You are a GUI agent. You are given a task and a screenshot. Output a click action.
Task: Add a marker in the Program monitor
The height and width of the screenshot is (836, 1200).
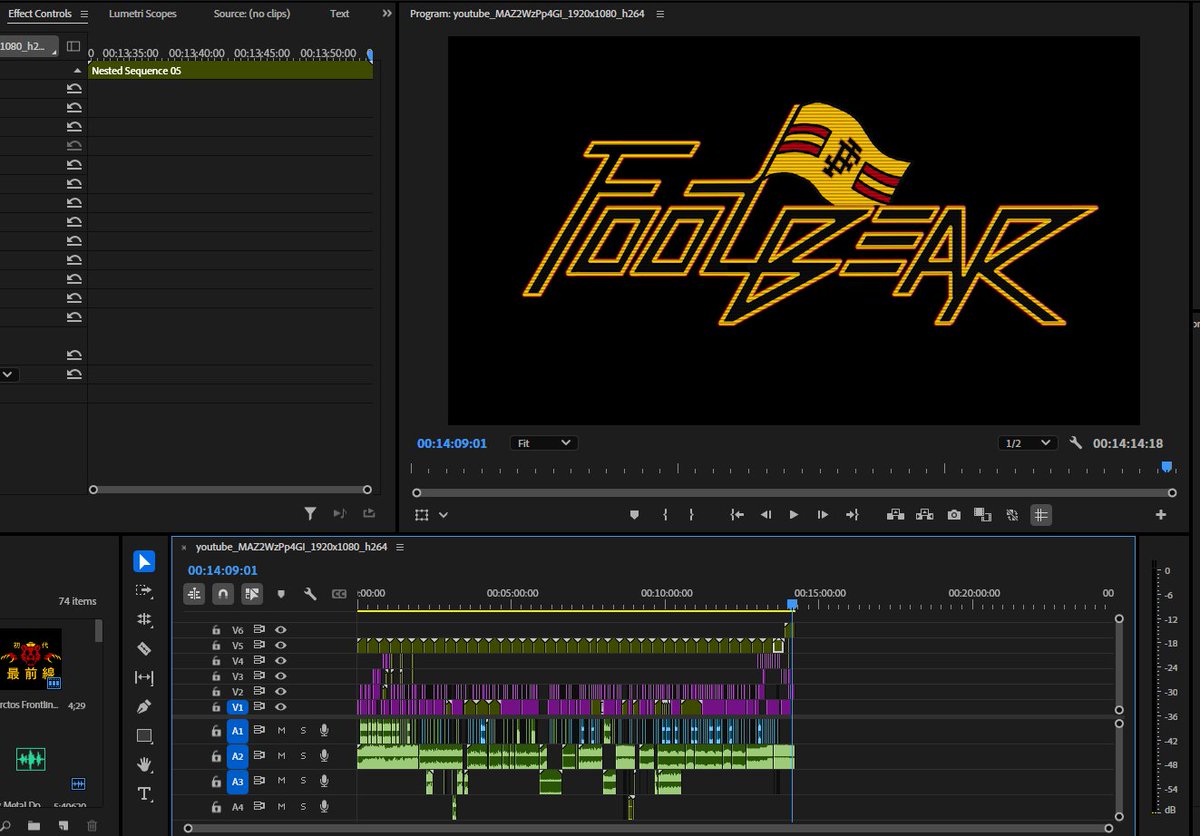coord(634,515)
